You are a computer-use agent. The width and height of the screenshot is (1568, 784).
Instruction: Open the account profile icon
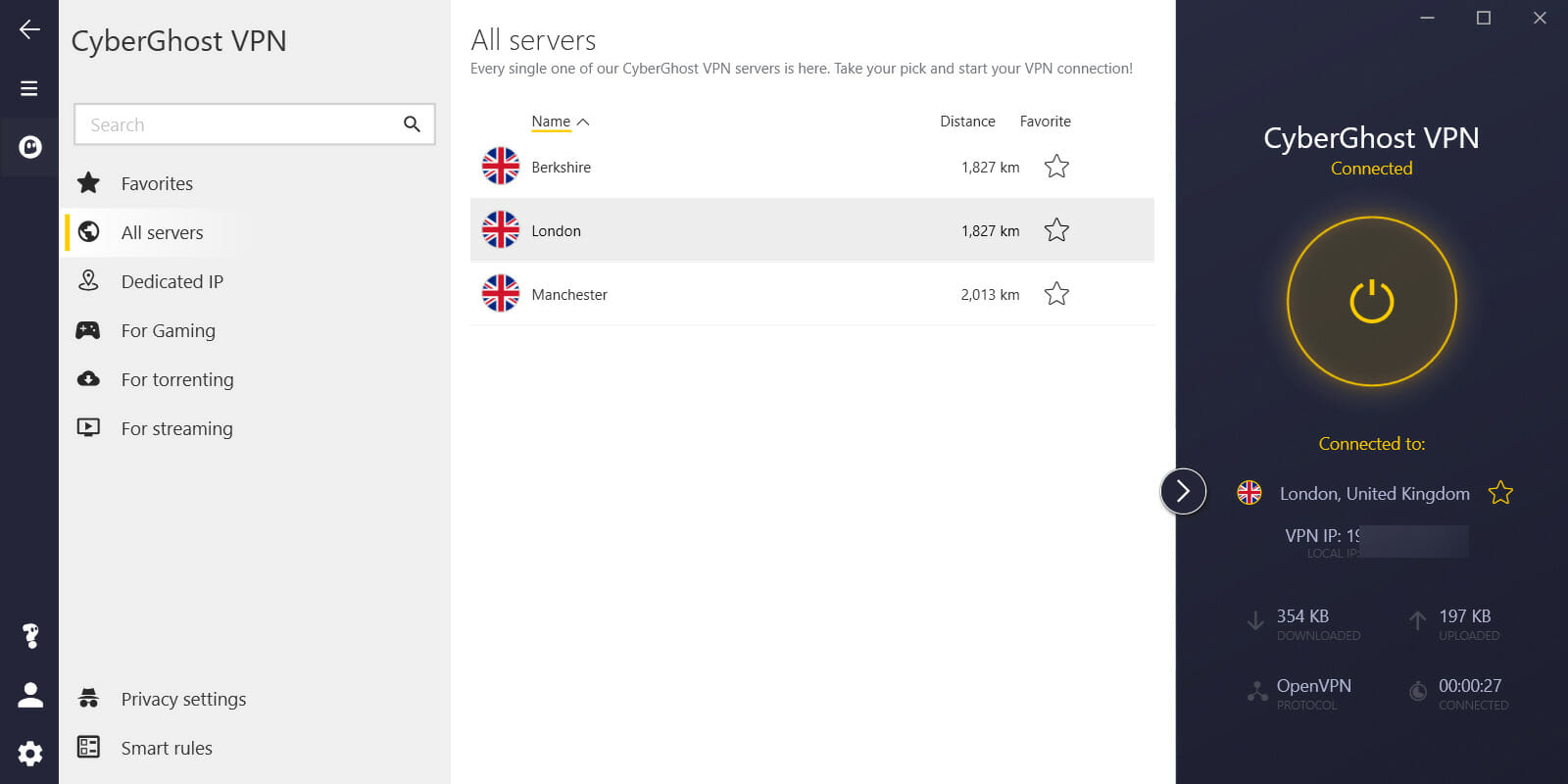(x=30, y=695)
